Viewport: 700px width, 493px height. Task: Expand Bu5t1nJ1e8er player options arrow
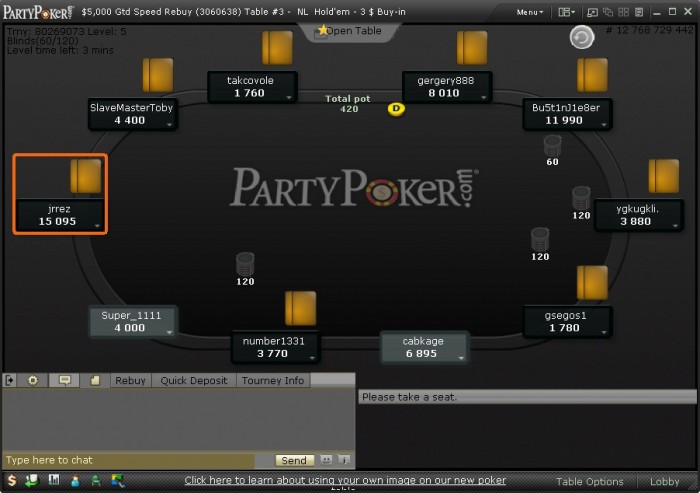tap(604, 124)
